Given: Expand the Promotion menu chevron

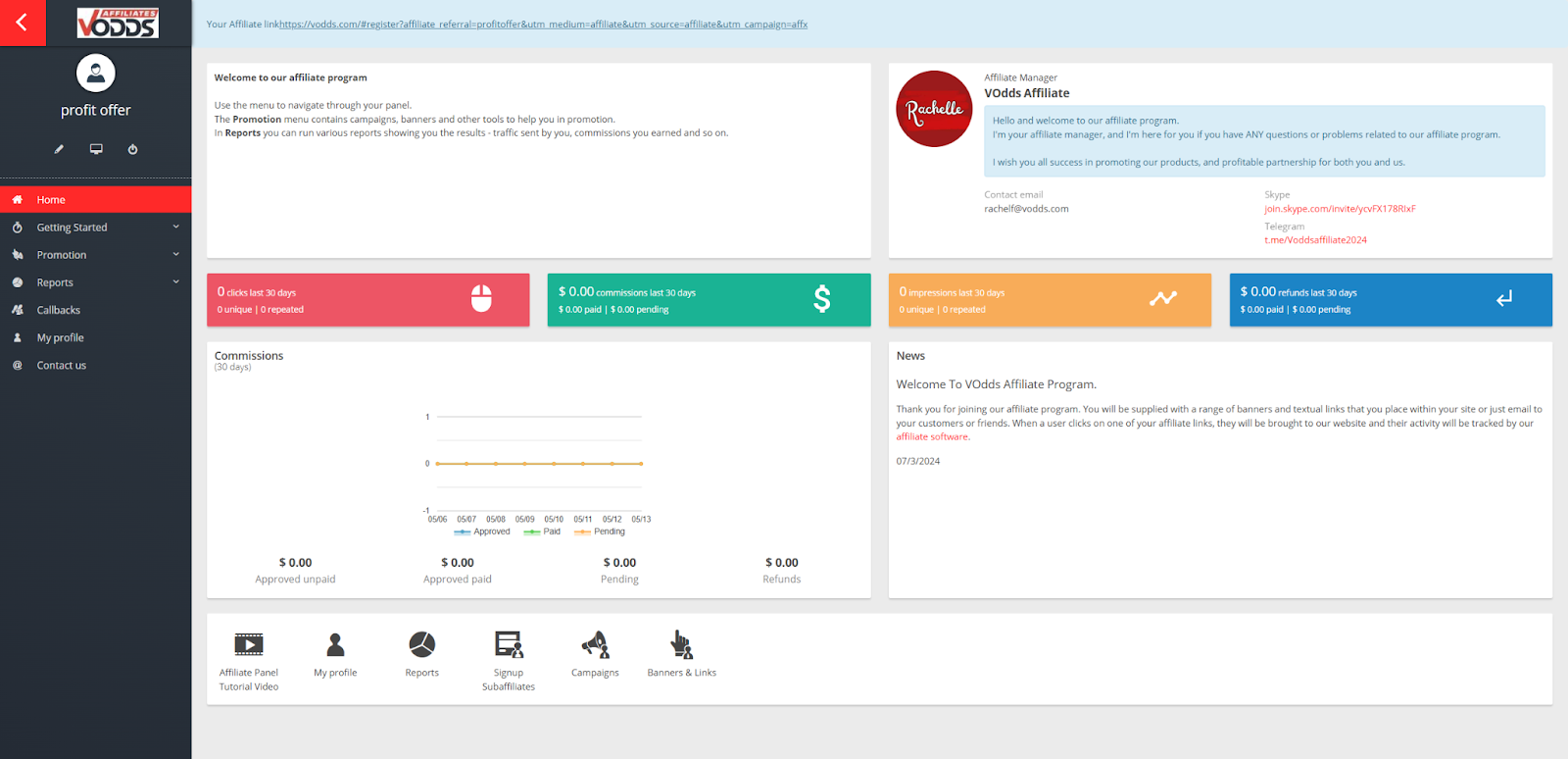Looking at the screenshot, I should click(x=176, y=254).
